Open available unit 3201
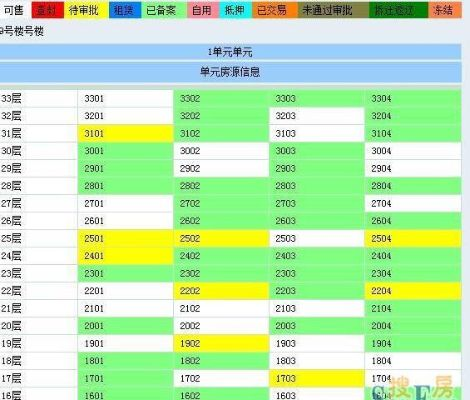Viewport: 470px width, 400px height. [125, 116]
